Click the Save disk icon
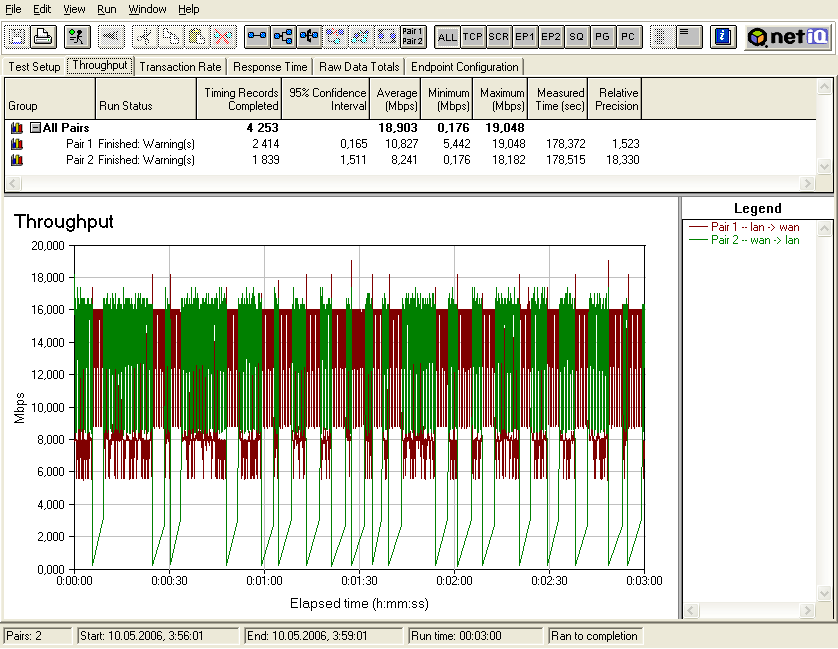The width and height of the screenshot is (838, 649). click(x=17, y=37)
